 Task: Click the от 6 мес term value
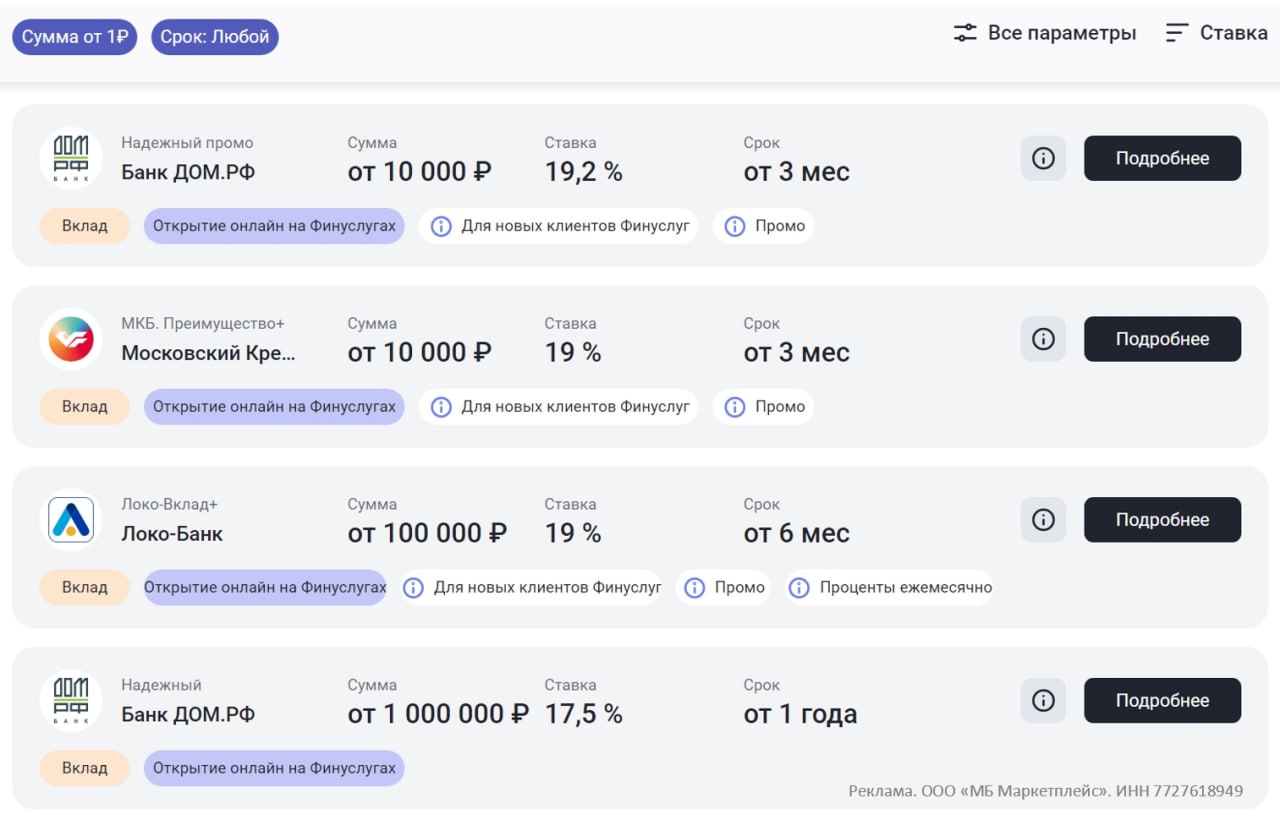coord(797,533)
